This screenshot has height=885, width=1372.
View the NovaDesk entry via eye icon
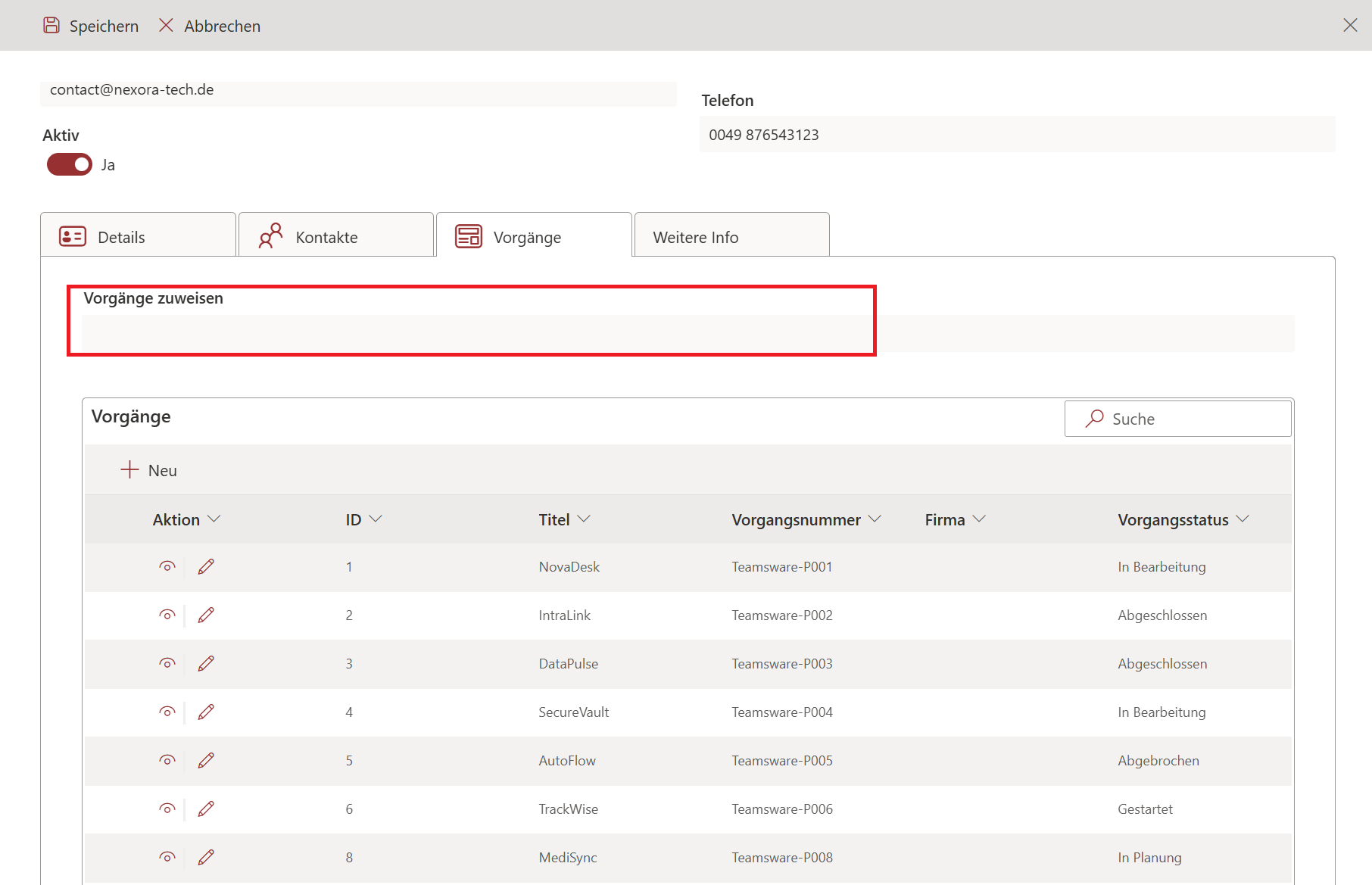[x=167, y=566]
